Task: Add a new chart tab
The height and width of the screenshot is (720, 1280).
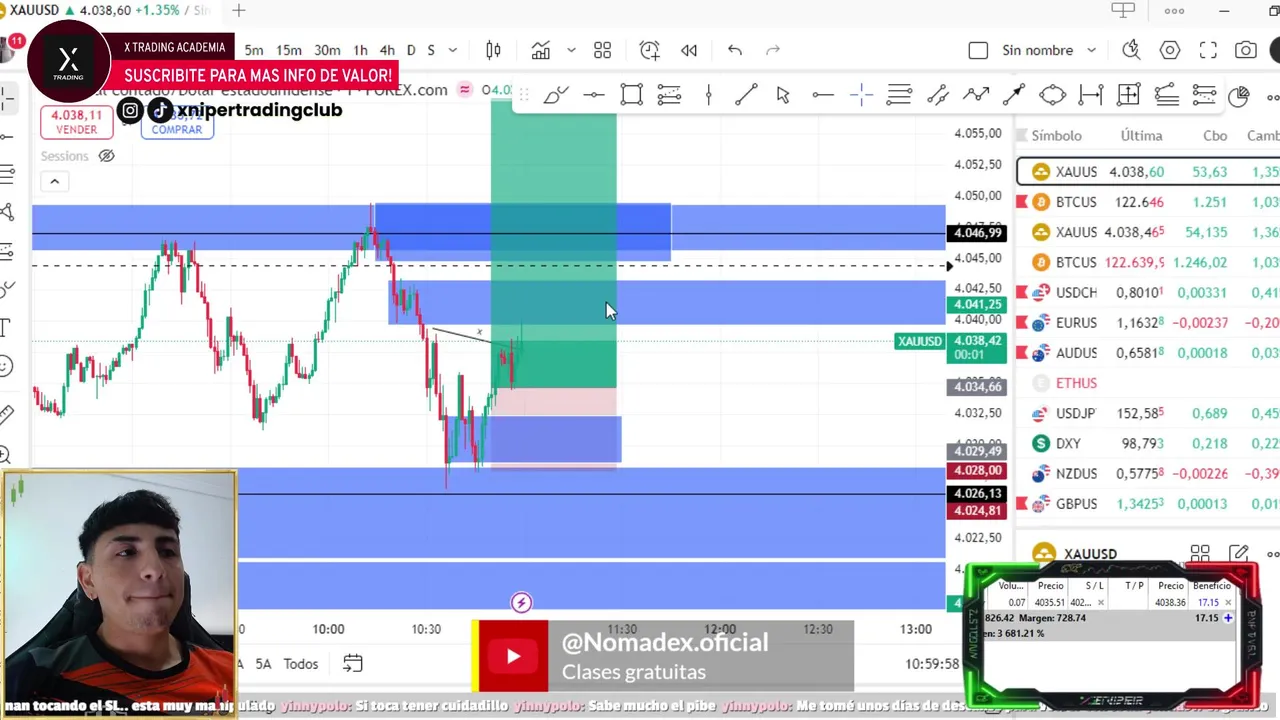Action: tap(239, 10)
